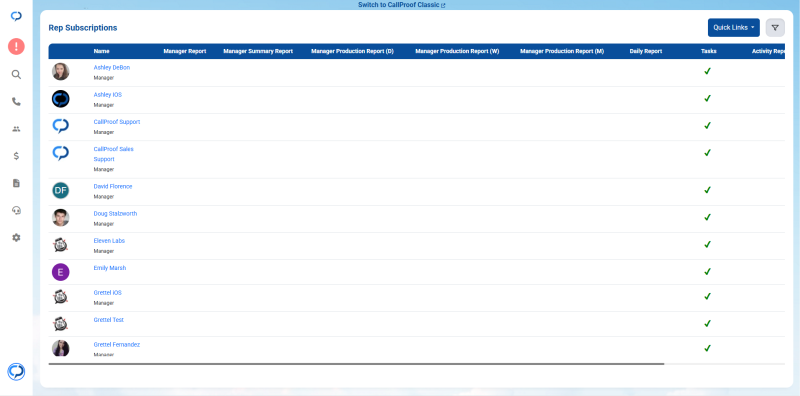The image size is (800, 396).
Task: Click the Ashley iOS avatar
Action: tap(61, 99)
